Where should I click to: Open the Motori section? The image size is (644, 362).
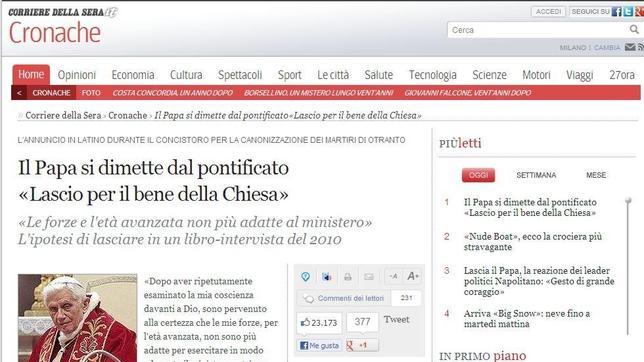[536, 75]
